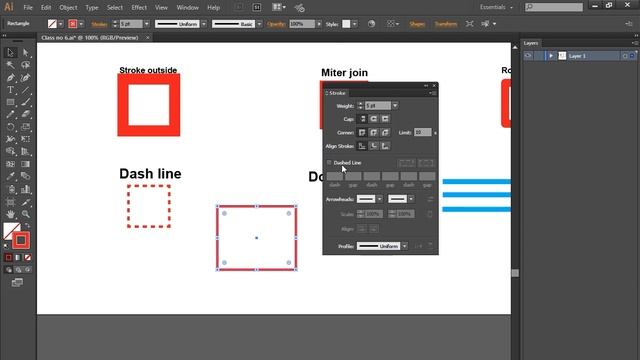Align stroke to outside

[x=385, y=146]
